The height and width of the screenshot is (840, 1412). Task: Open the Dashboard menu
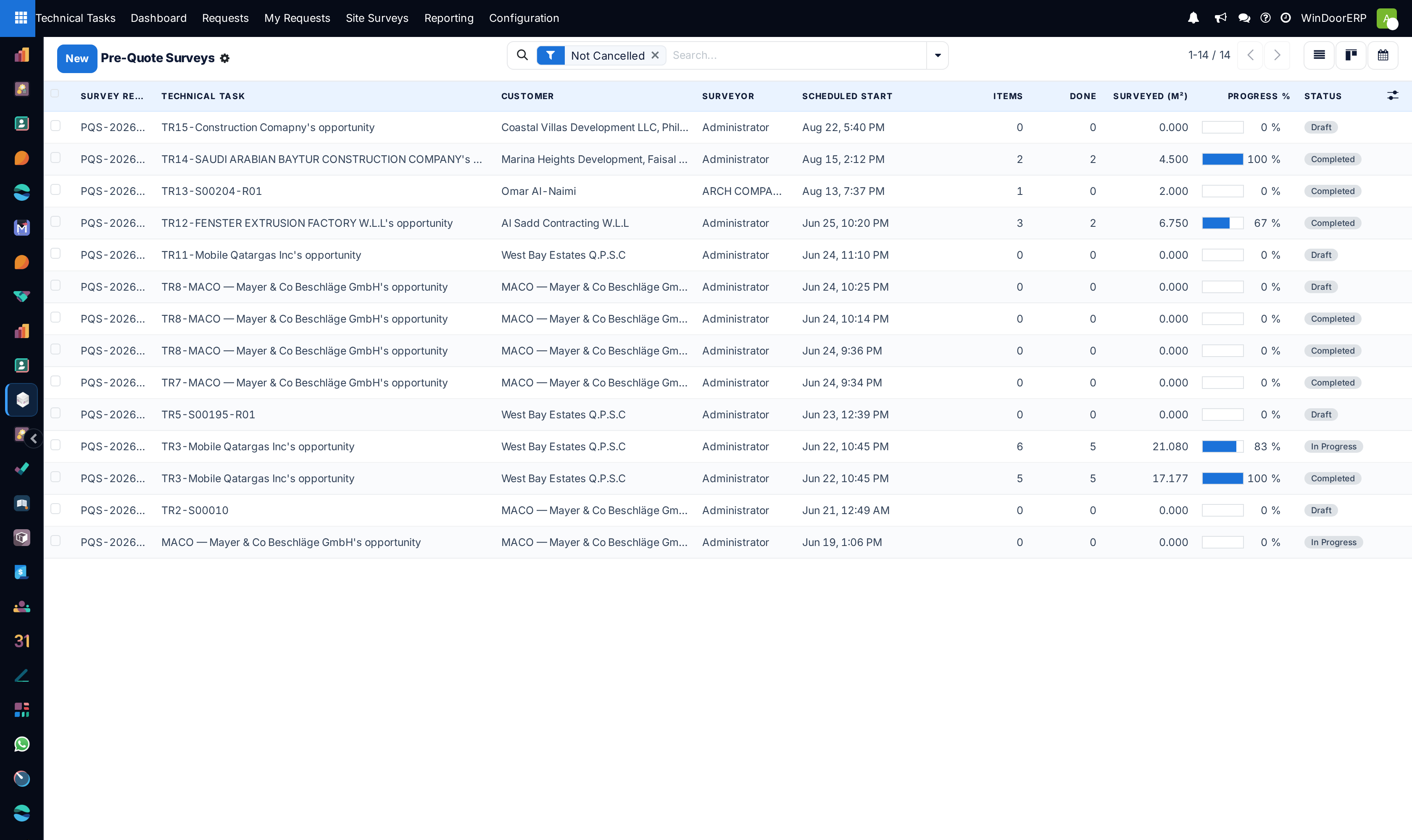point(158,18)
